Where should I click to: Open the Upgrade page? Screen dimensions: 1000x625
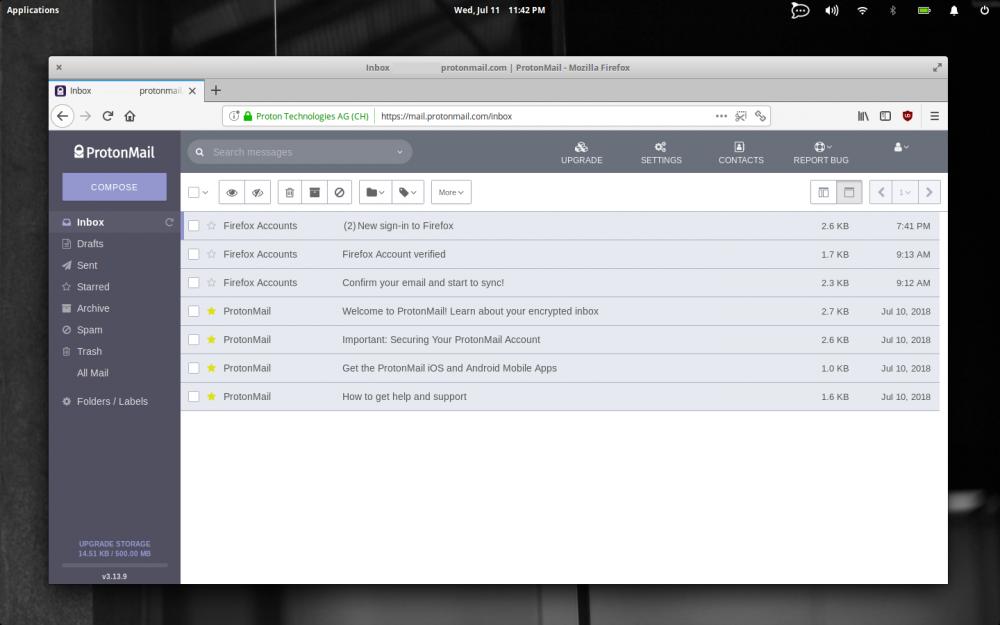(x=582, y=153)
